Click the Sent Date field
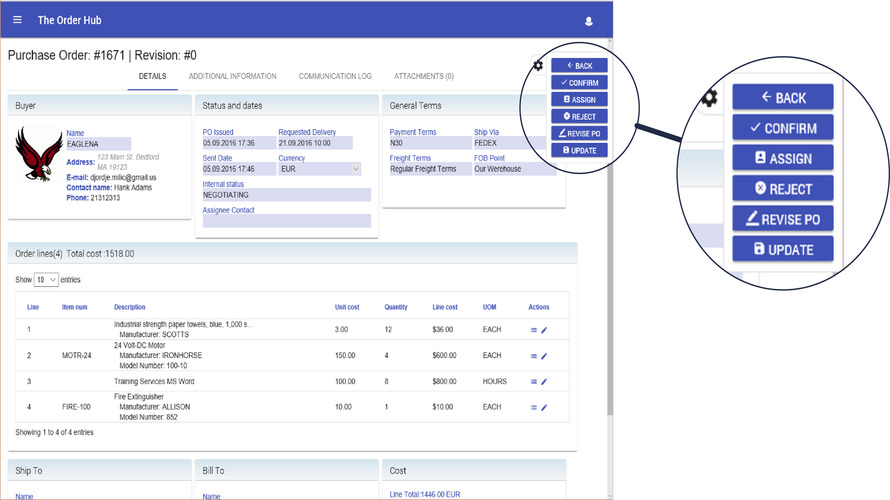This screenshot has height=500, width=890. tap(239, 169)
